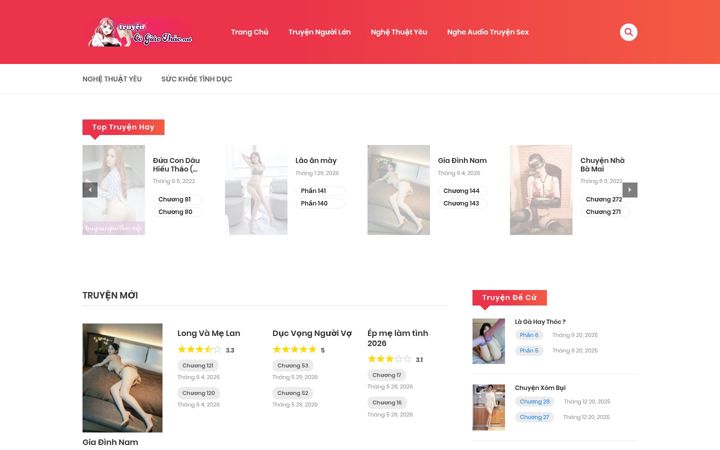
Task: Click the five-star rating of Dục Vọng Người Vợ
Action: point(294,349)
